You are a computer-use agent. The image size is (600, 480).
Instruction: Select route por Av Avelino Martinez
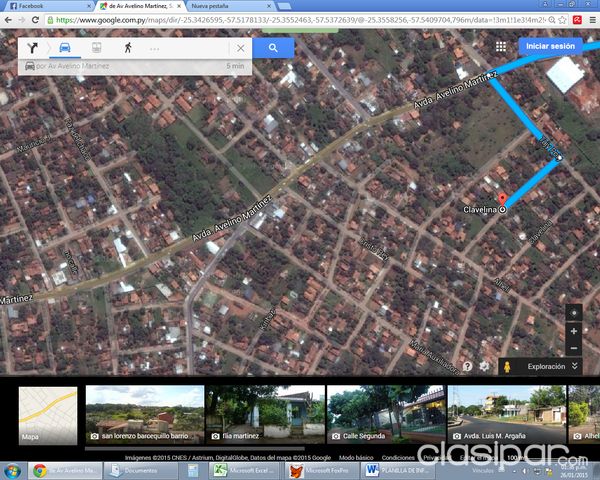click(x=135, y=66)
